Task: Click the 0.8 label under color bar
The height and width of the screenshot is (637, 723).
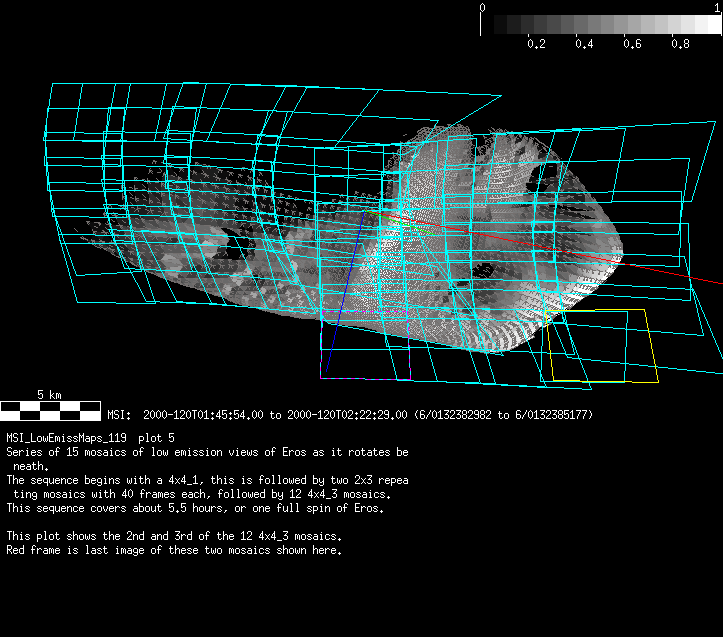Action: [680, 44]
